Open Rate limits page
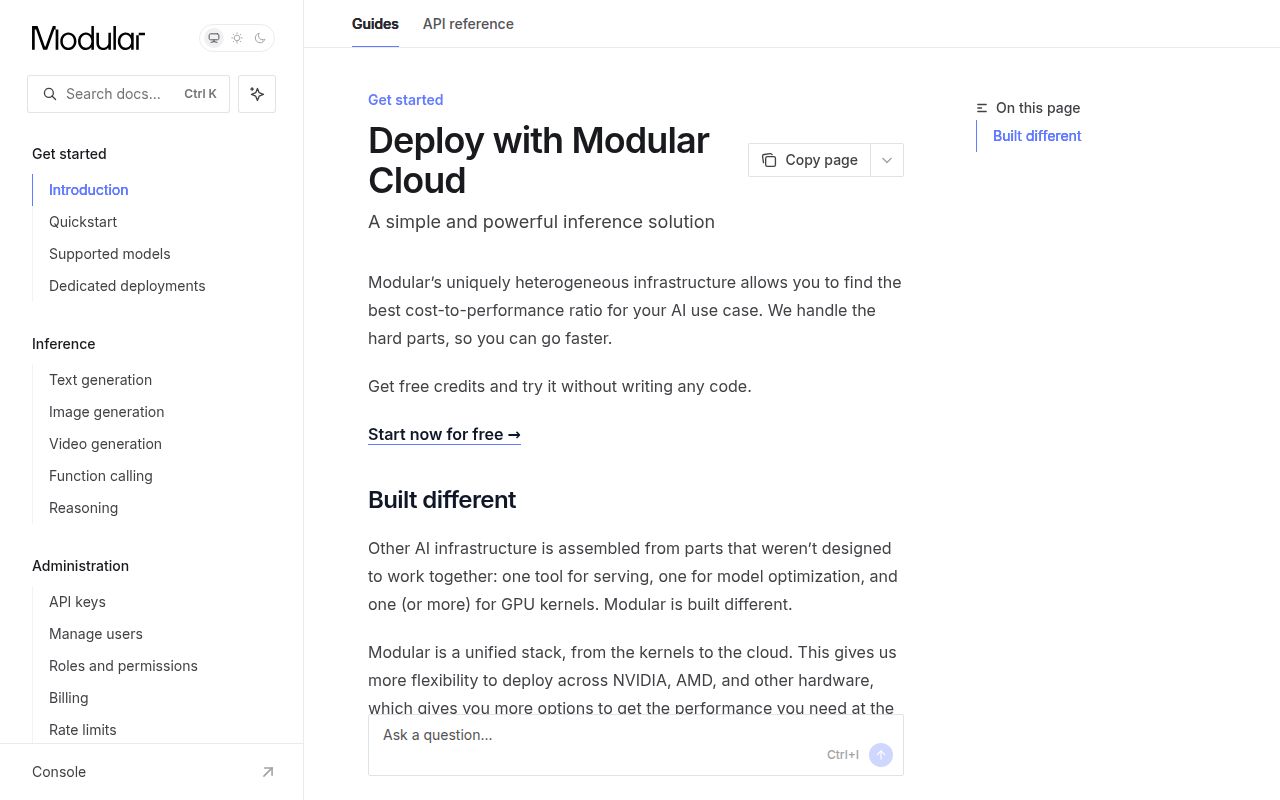 click(83, 730)
